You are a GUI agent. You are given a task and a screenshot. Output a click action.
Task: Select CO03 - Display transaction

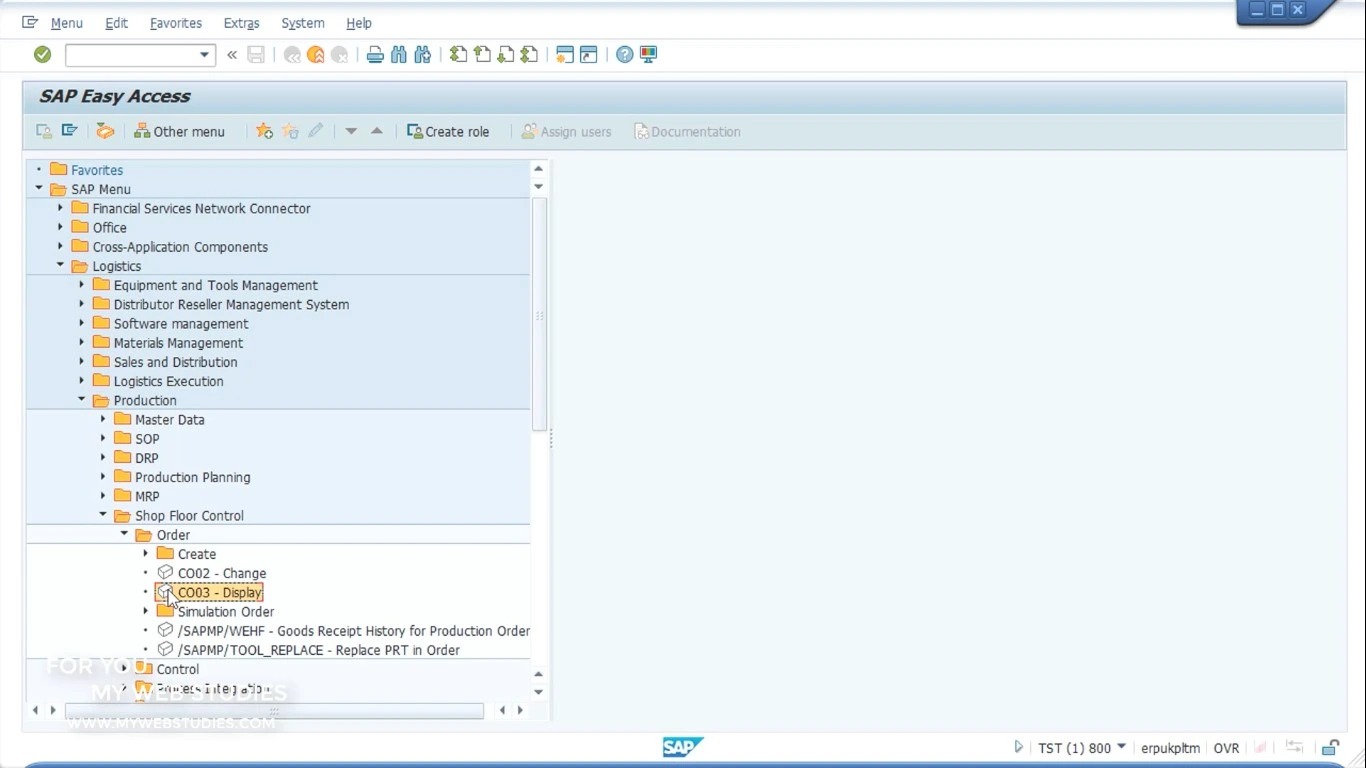(220, 592)
